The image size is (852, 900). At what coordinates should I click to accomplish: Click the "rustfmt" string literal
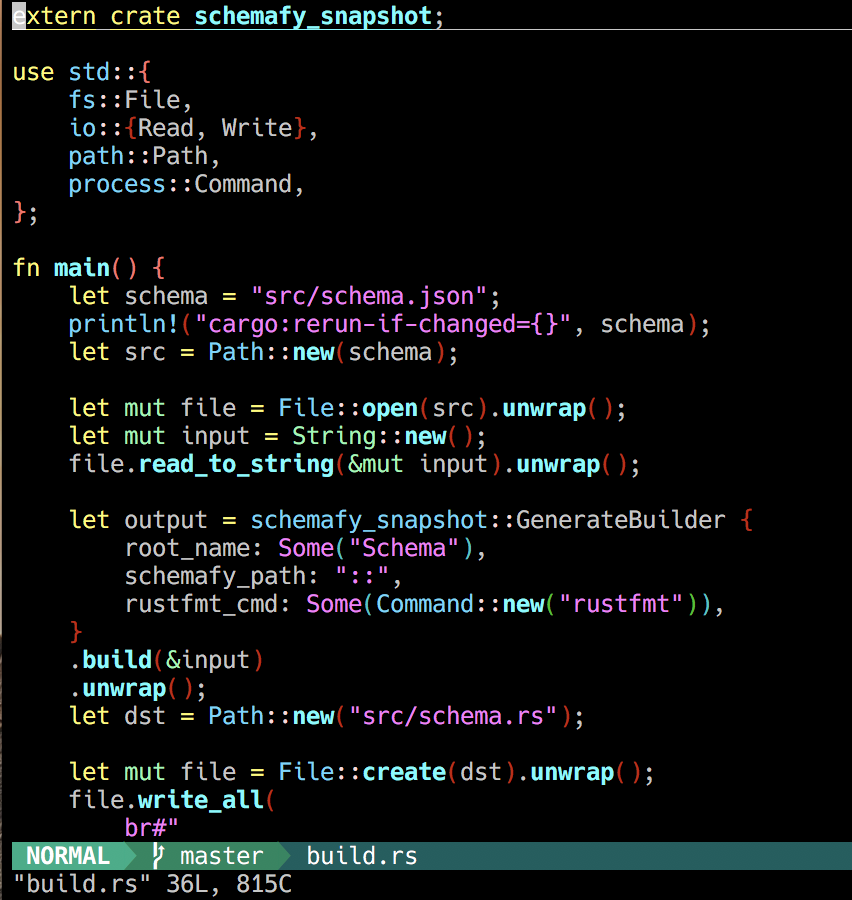pyautogui.click(x=621, y=604)
